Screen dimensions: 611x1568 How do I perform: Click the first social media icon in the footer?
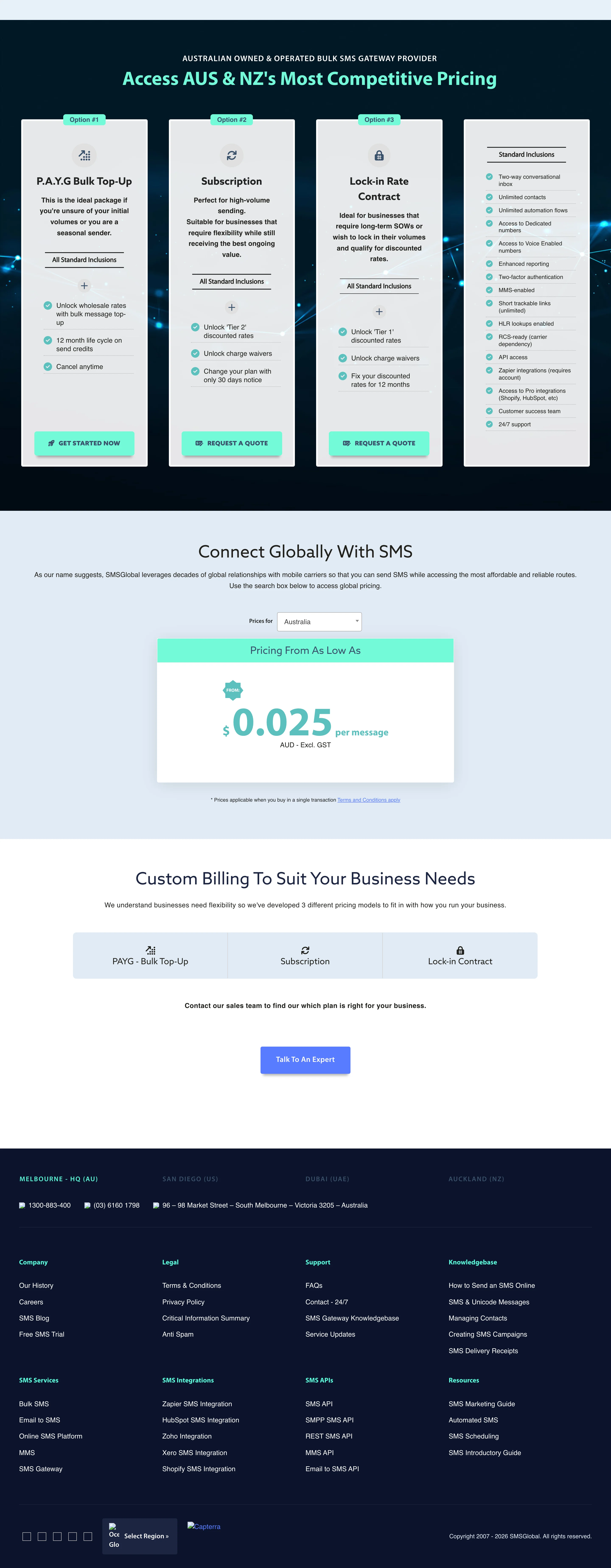point(27,1536)
